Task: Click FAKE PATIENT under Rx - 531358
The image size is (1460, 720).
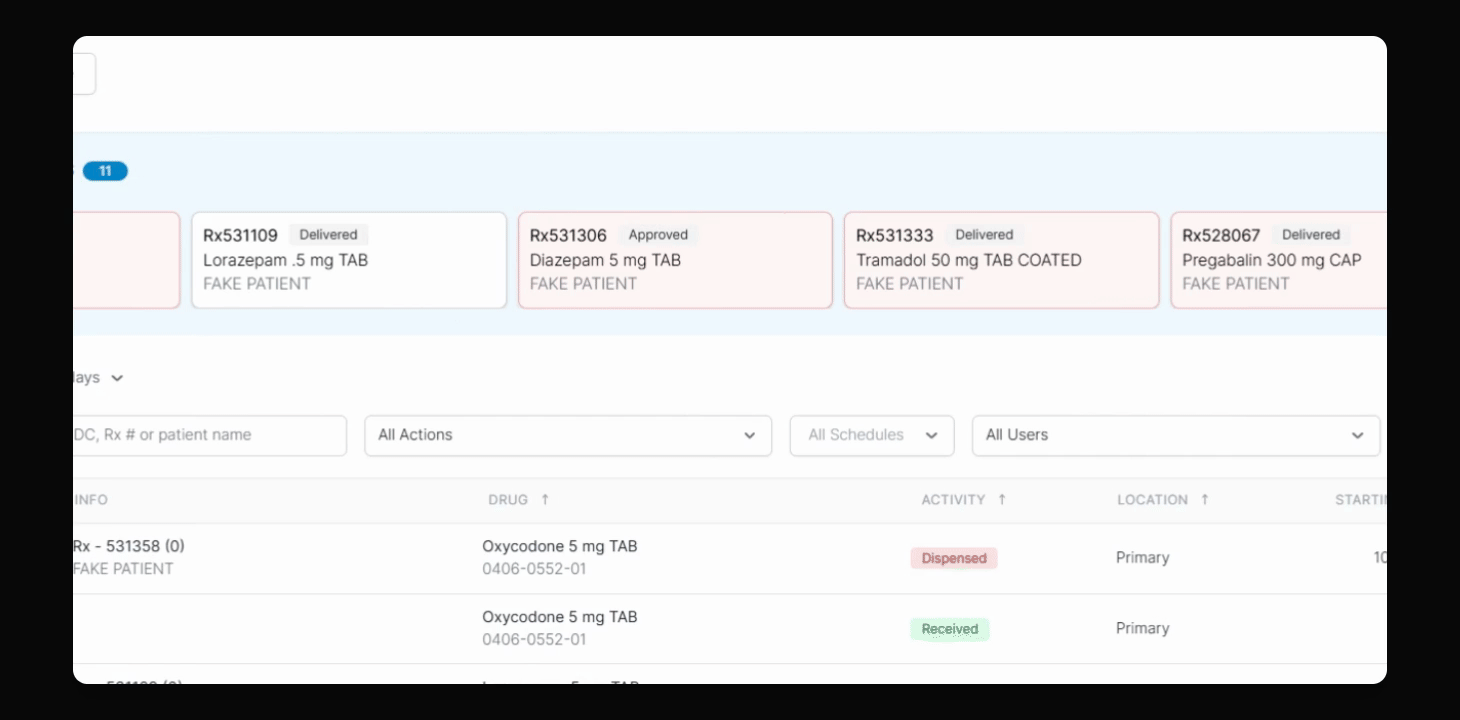Action: pyautogui.click(x=123, y=569)
